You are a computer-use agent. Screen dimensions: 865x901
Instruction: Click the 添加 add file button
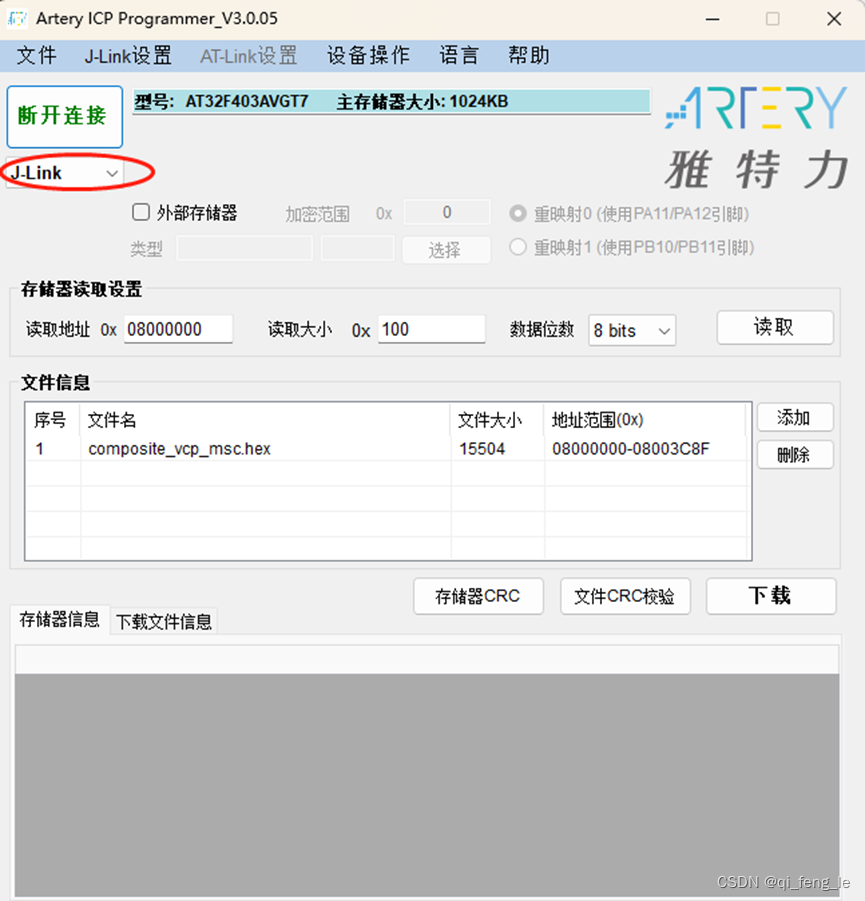tap(795, 418)
